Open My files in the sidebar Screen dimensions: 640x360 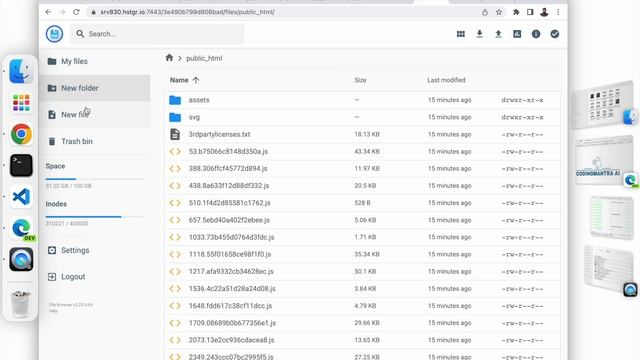tap(95, 61)
